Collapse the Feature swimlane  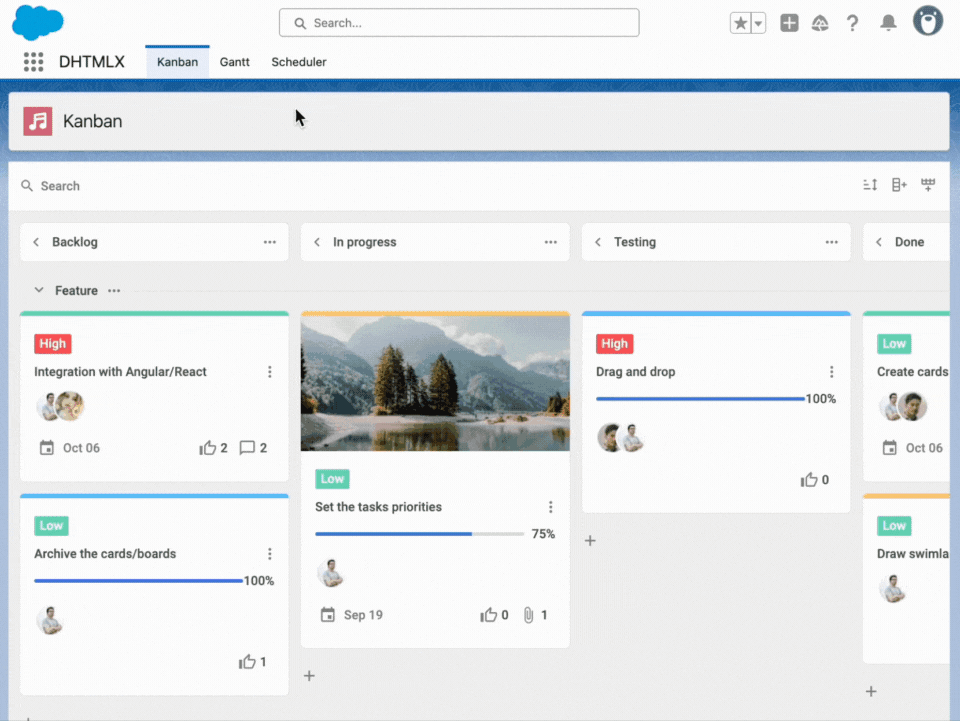(x=39, y=290)
